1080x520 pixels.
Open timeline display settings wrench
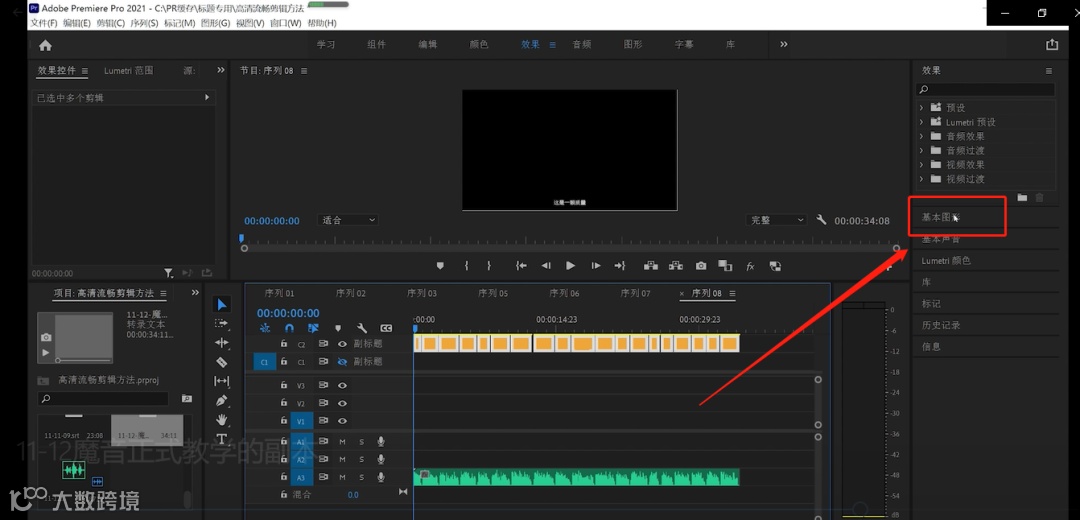point(362,329)
